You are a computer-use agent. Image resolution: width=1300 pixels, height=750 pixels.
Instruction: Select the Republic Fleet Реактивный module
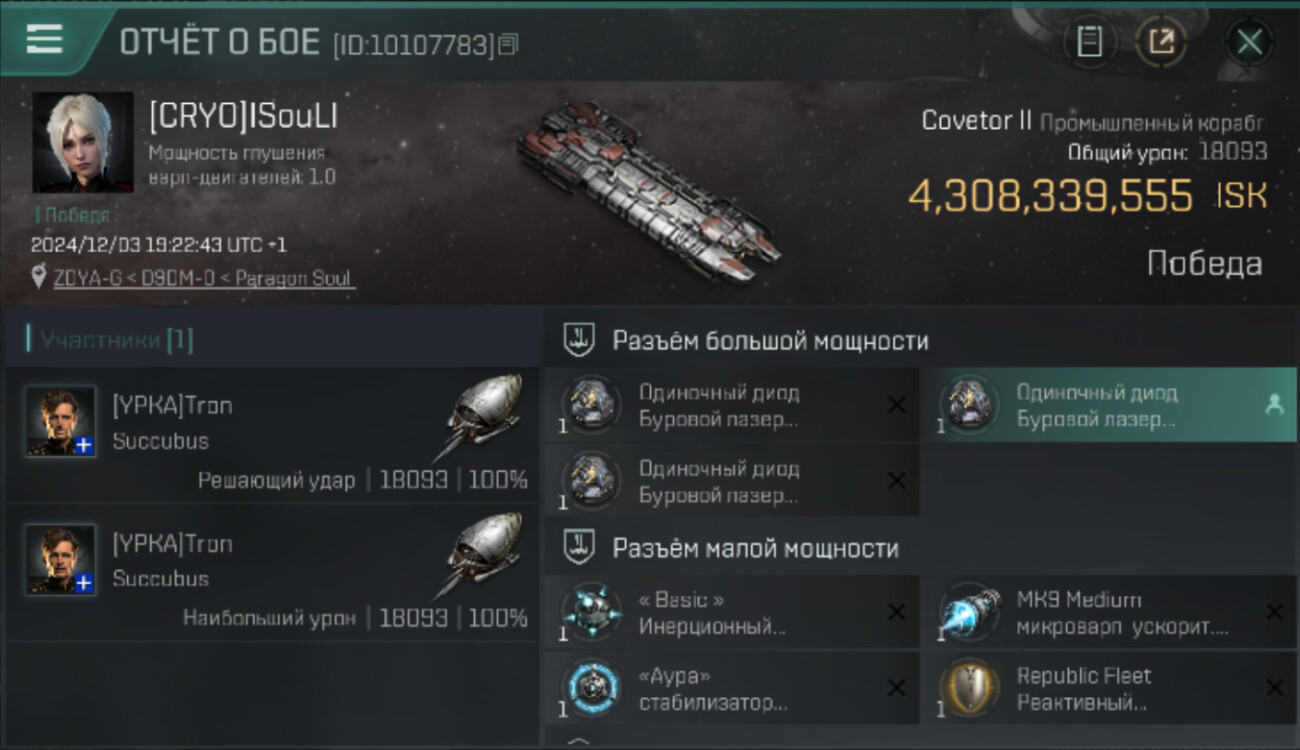1108,688
